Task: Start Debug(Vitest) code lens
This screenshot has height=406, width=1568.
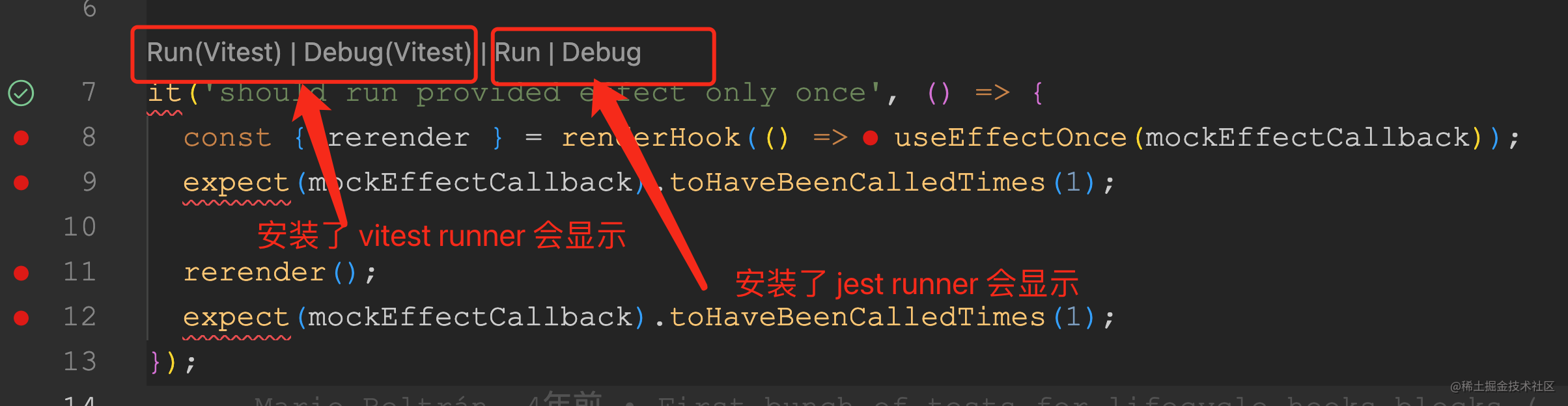Action: point(387,53)
